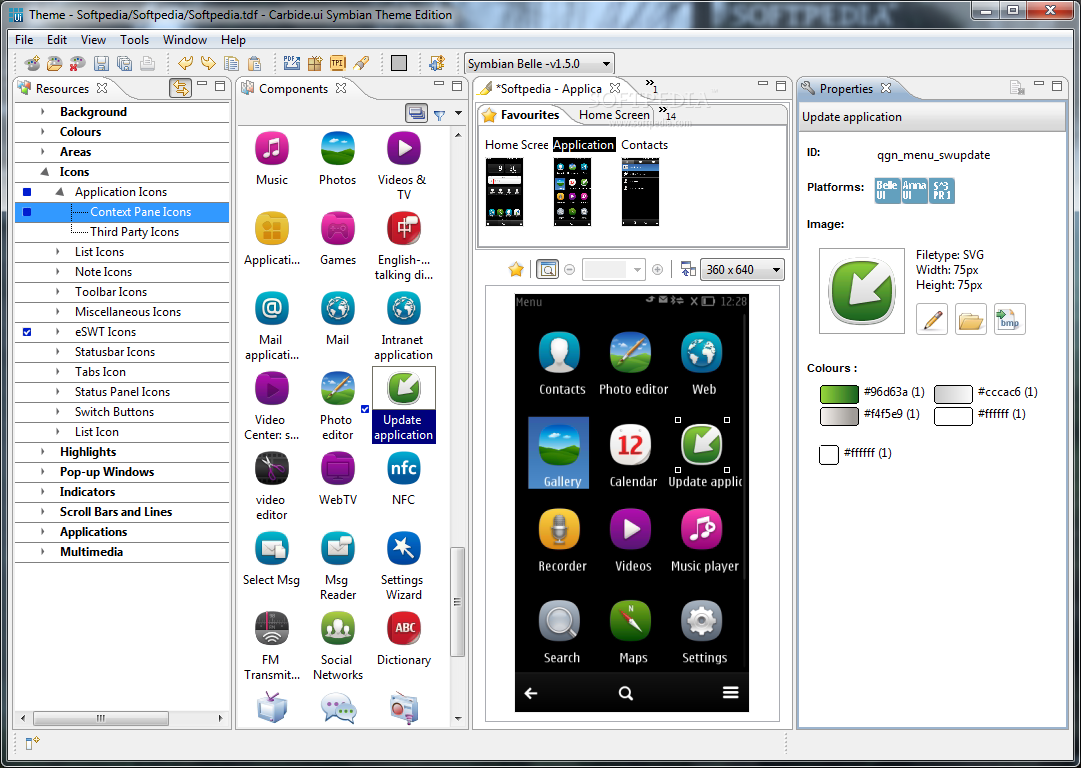The image size is (1081, 768).
Task: Toggle the checkbox beside eSWT Icons
Action: 27,332
